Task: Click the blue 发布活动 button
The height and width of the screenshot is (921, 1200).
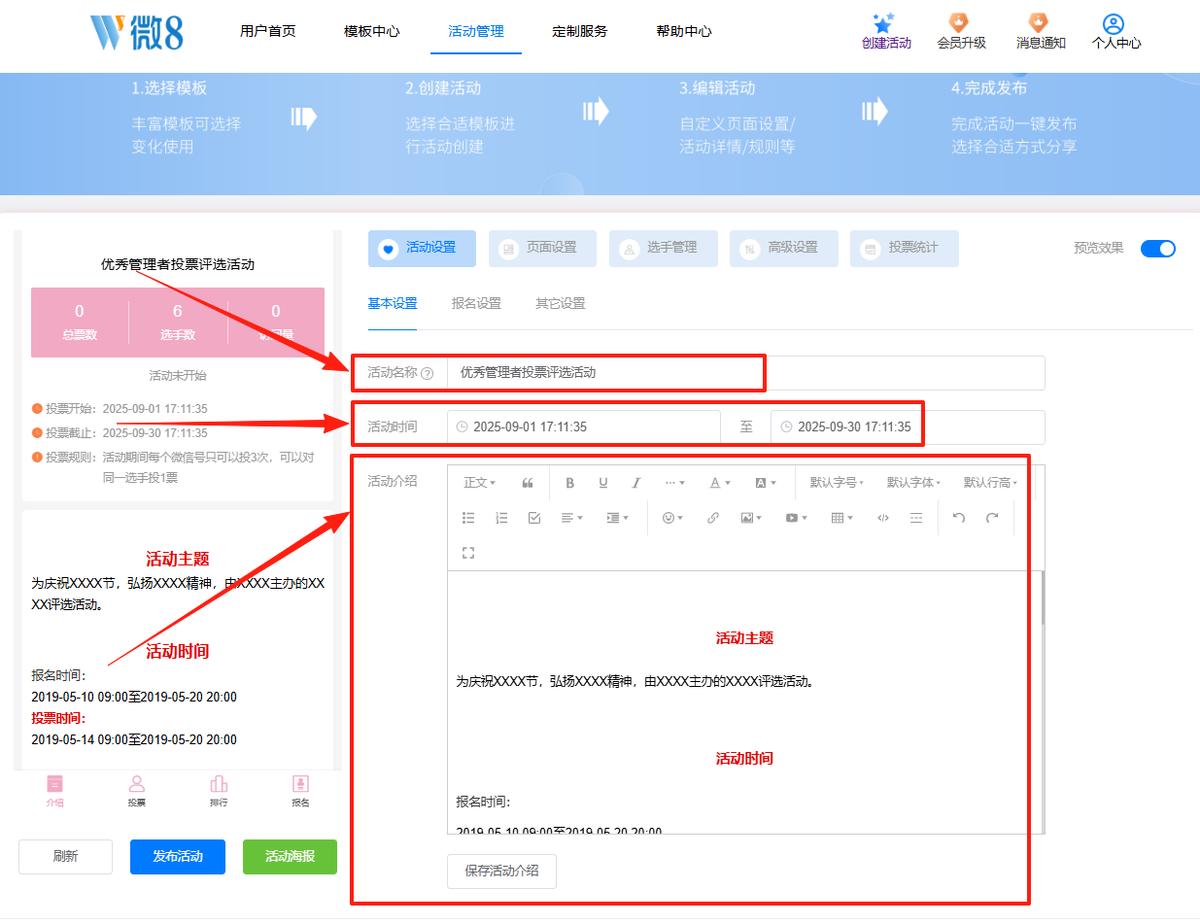Action: pyautogui.click(x=178, y=857)
